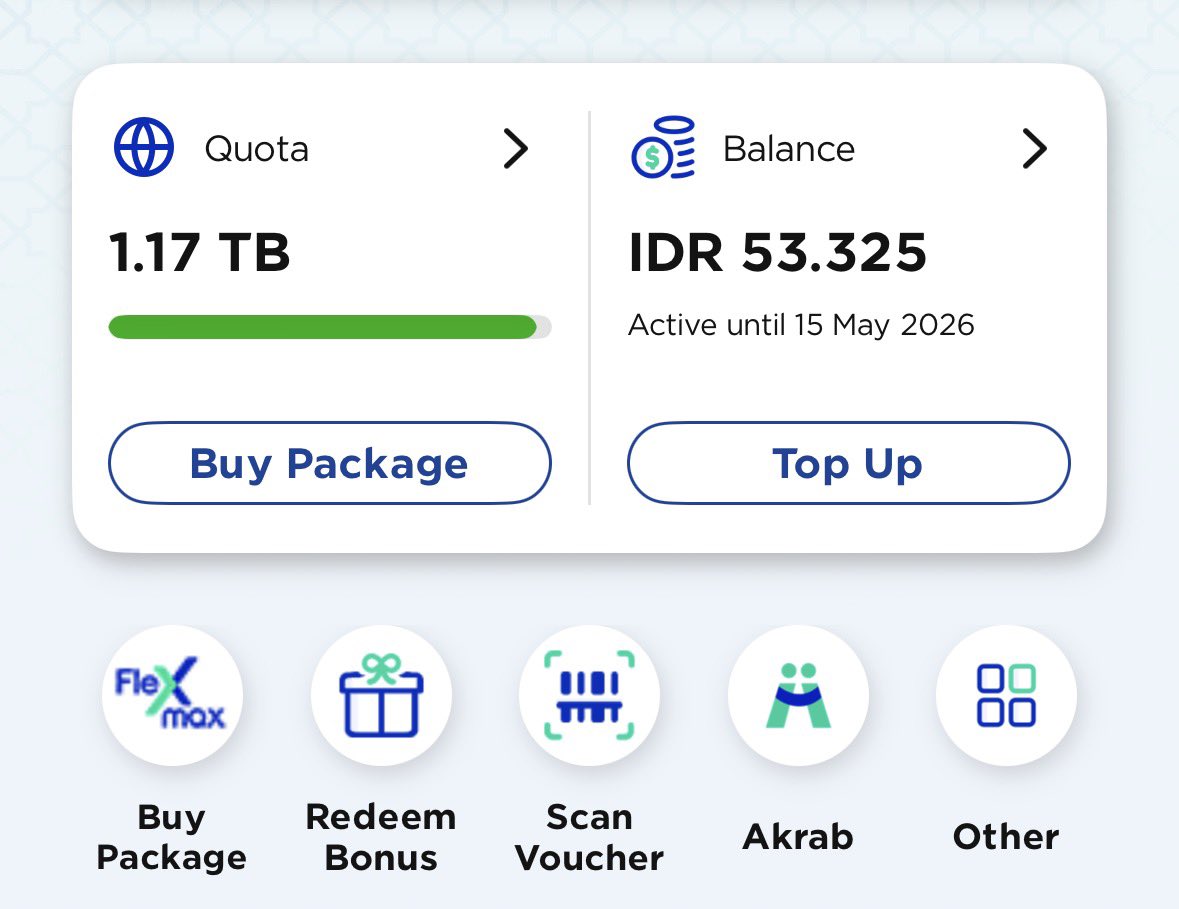This screenshot has width=1179, height=909.
Task: Open the FlexMax Buy Package shortcut icon
Action: tap(172, 695)
